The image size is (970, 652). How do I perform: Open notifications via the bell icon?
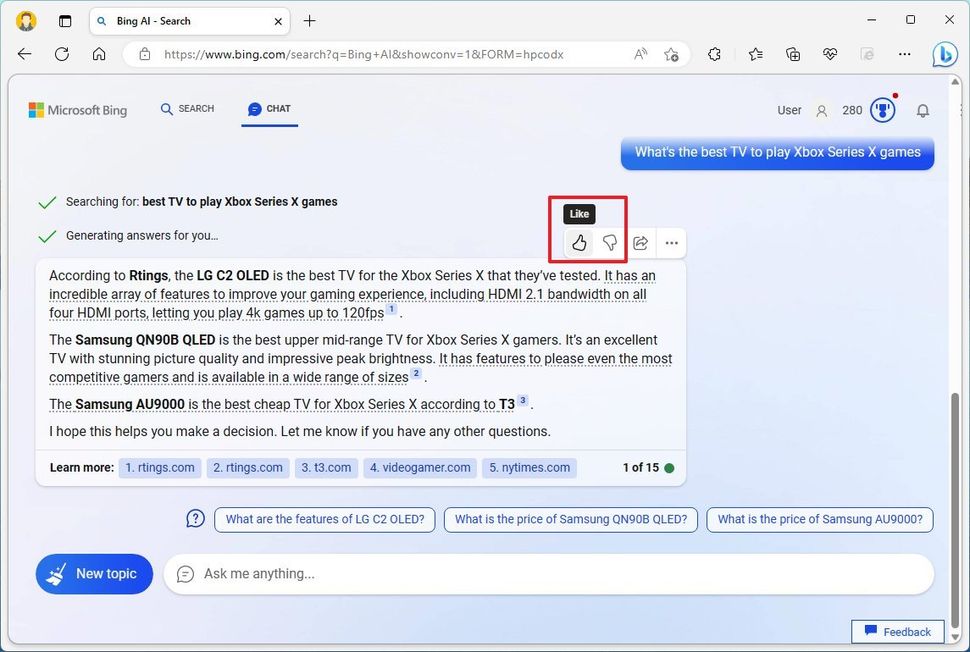pos(923,110)
